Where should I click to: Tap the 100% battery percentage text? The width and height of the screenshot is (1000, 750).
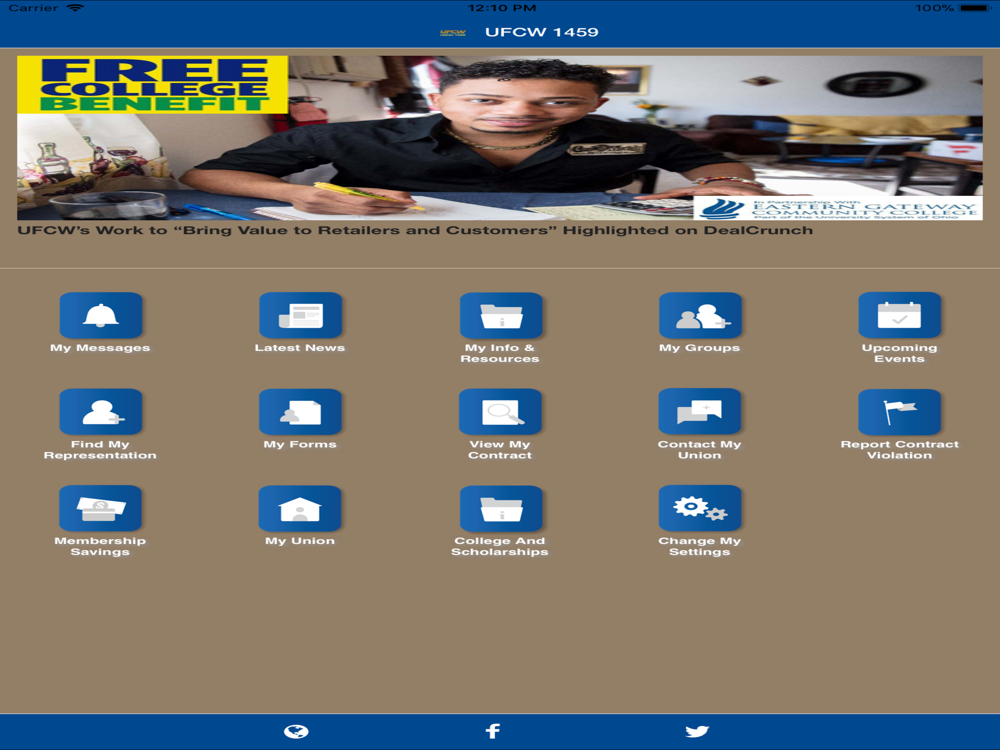pos(934,8)
